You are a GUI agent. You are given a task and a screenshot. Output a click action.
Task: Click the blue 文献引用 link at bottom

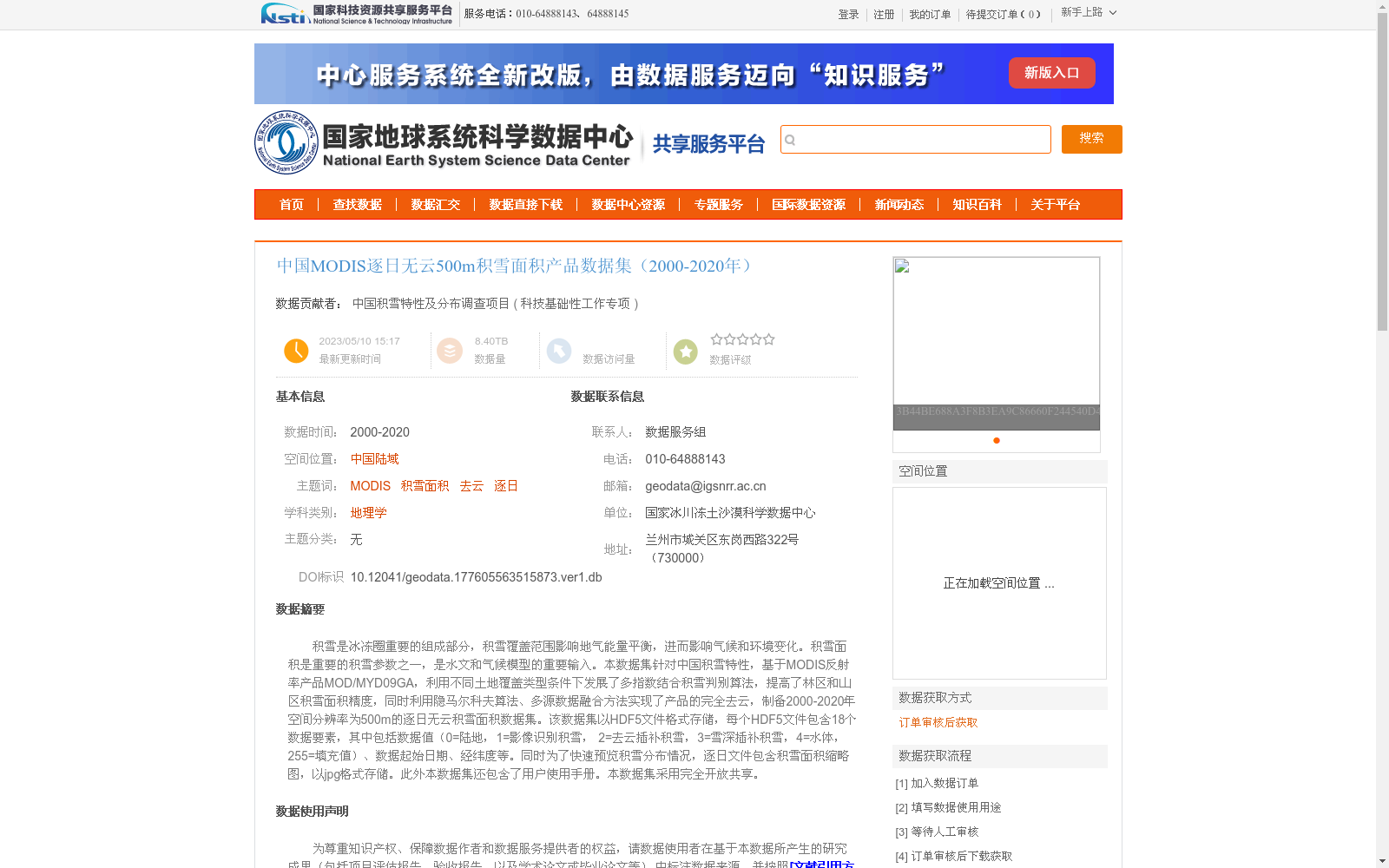tap(822, 864)
